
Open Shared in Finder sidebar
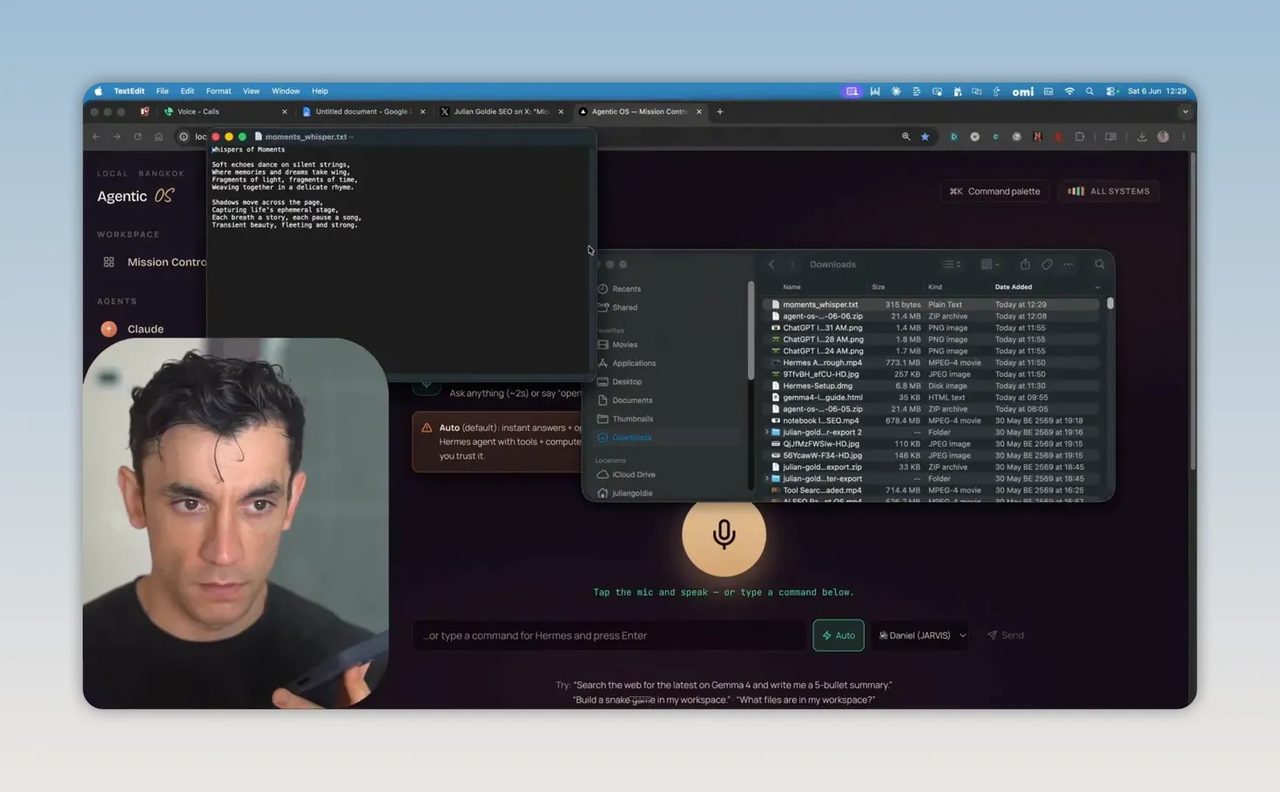tap(617, 307)
